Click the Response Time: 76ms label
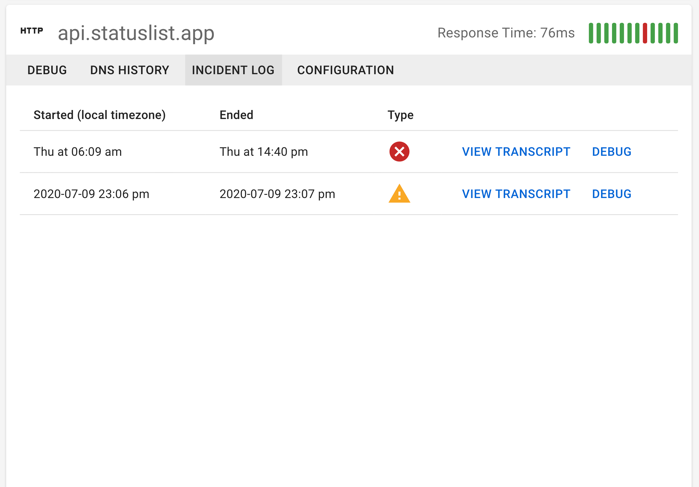This screenshot has height=487, width=699. pyautogui.click(x=506, y=33)
